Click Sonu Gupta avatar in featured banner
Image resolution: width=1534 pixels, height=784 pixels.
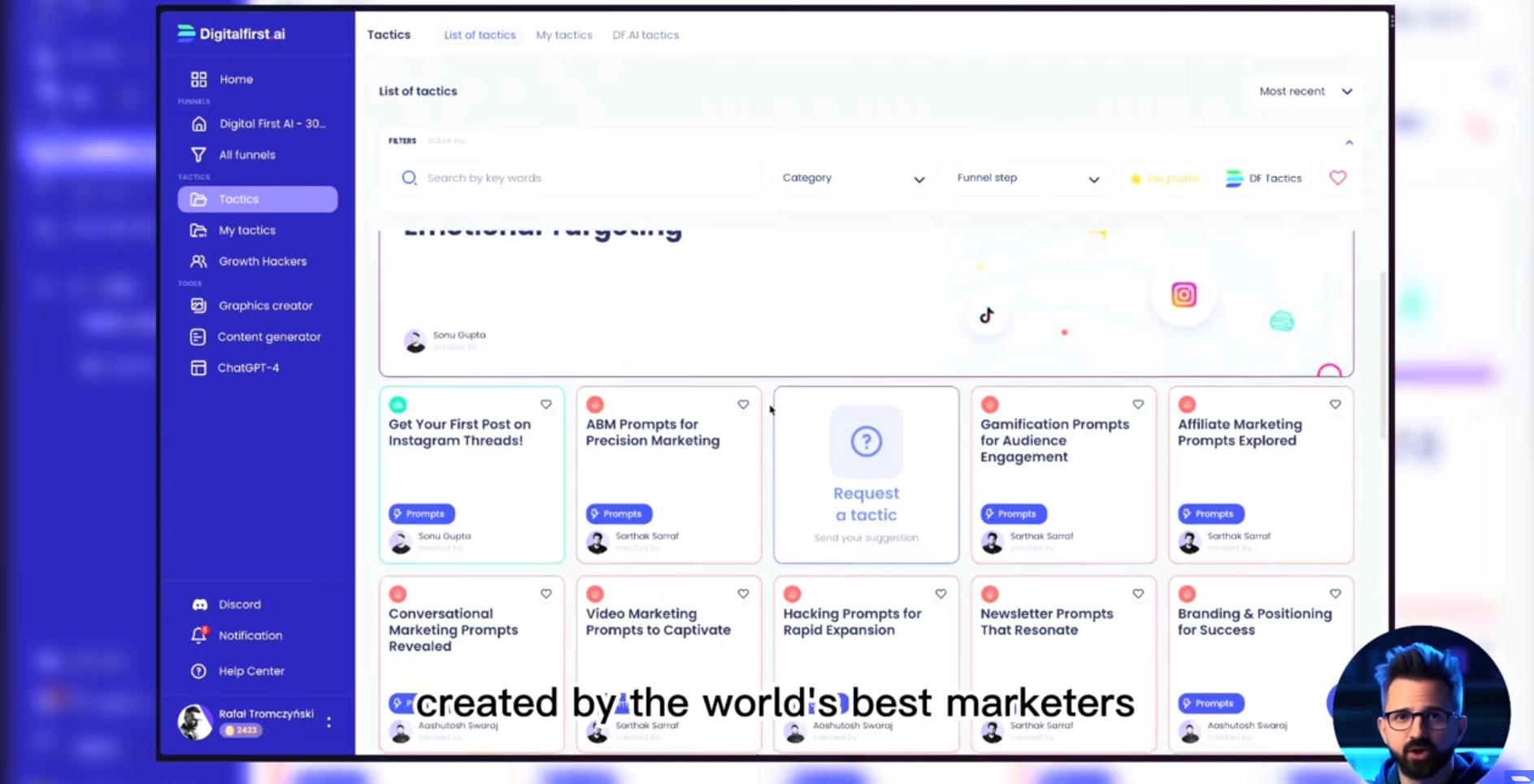[x=415, y=341]
